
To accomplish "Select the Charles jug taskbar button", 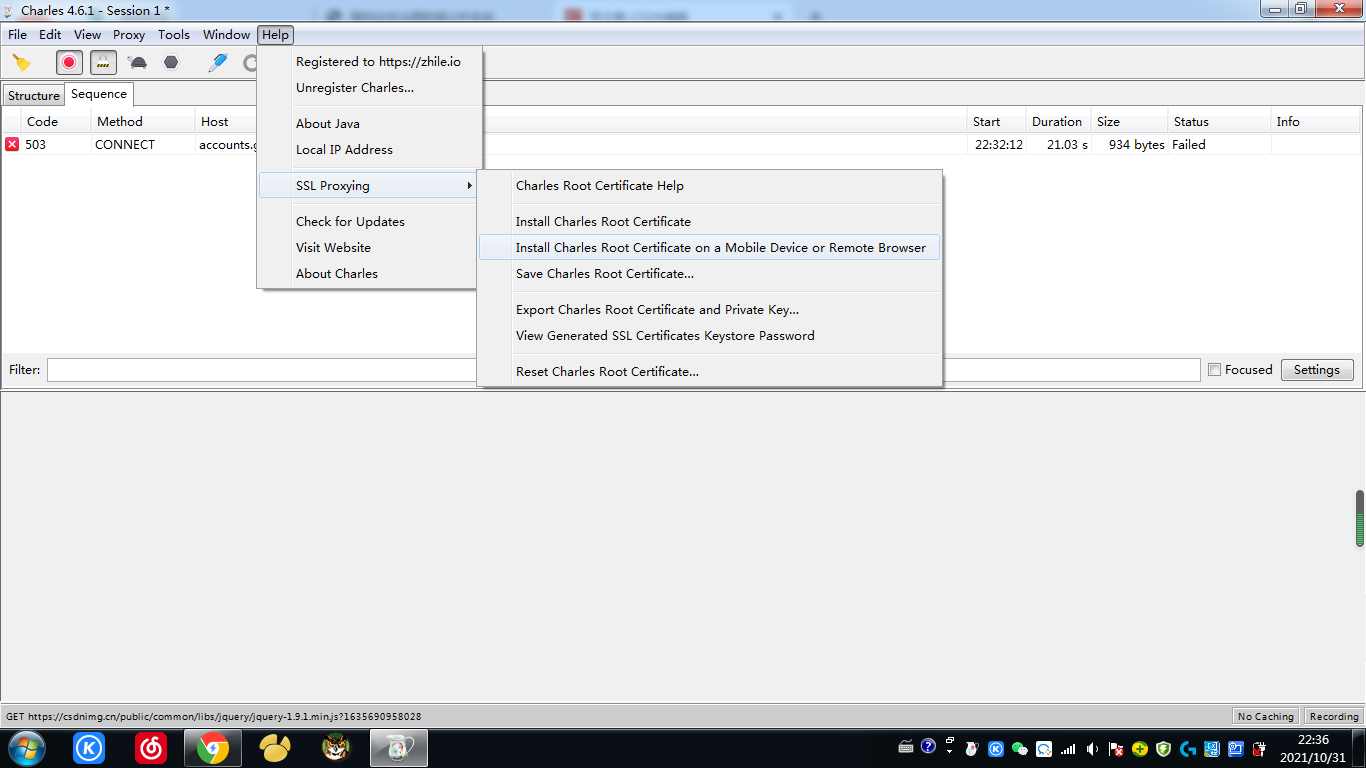I will point(399,747).
